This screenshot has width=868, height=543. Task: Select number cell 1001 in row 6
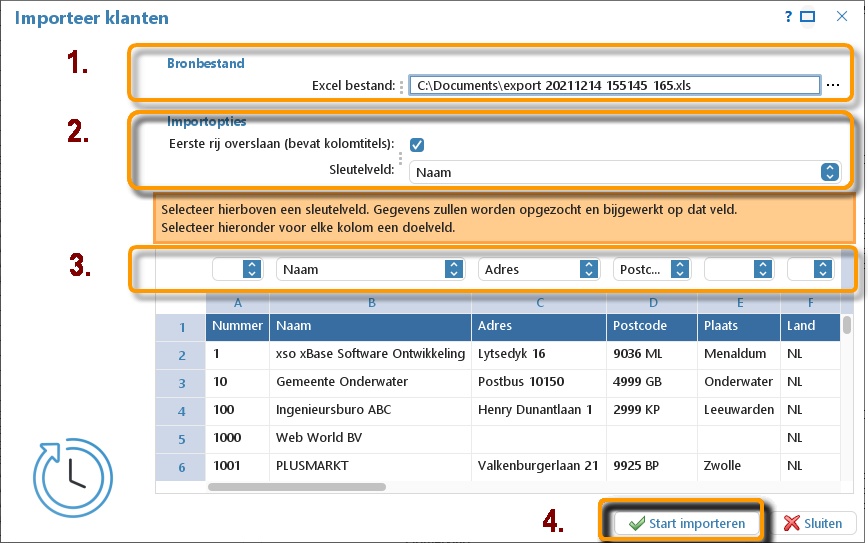pyautogui.click(x=237, y=466)
